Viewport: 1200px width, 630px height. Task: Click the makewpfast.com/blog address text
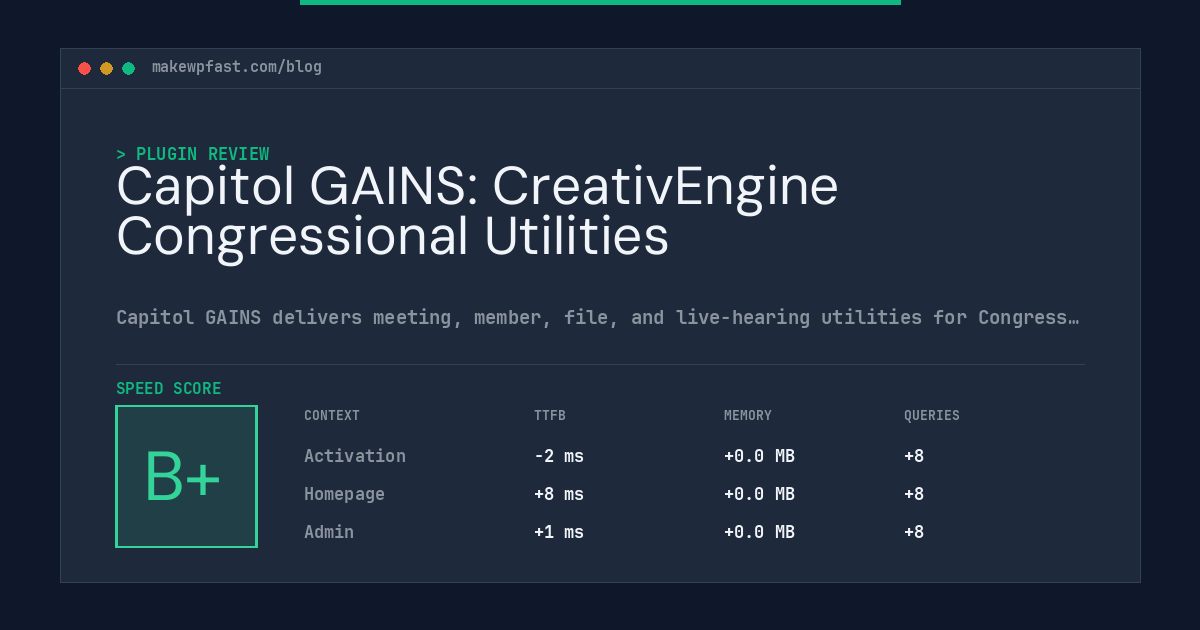[237, 67]
